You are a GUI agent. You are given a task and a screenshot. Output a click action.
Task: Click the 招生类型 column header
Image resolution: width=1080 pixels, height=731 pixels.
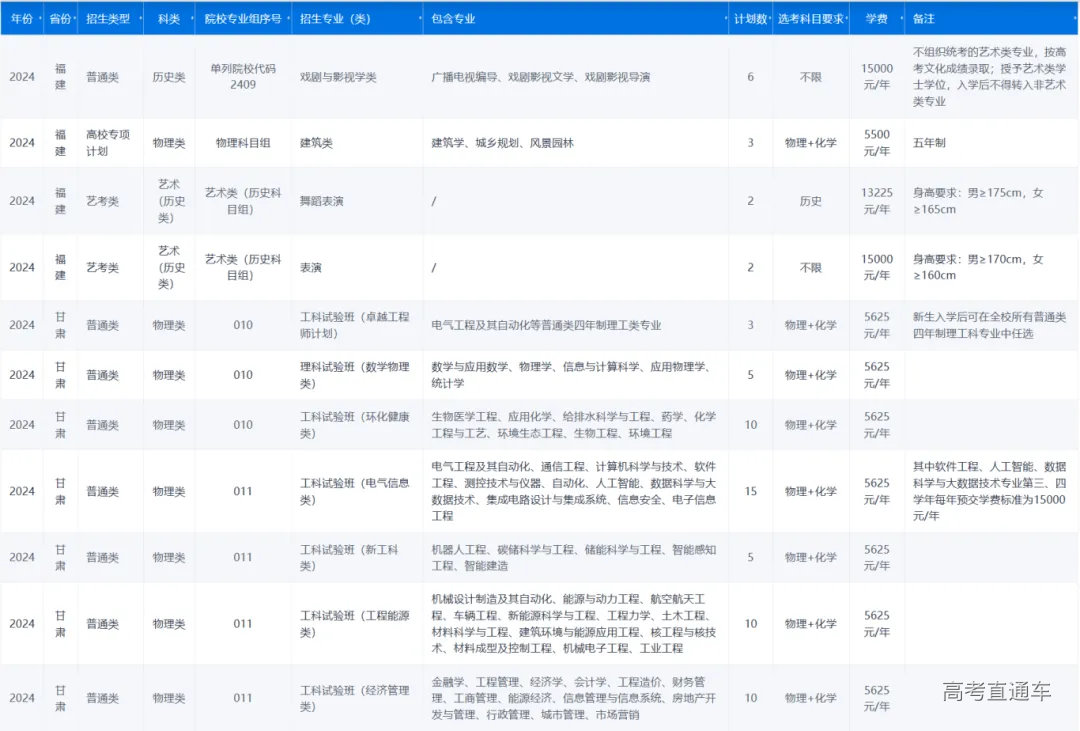[x=109, y=17]
